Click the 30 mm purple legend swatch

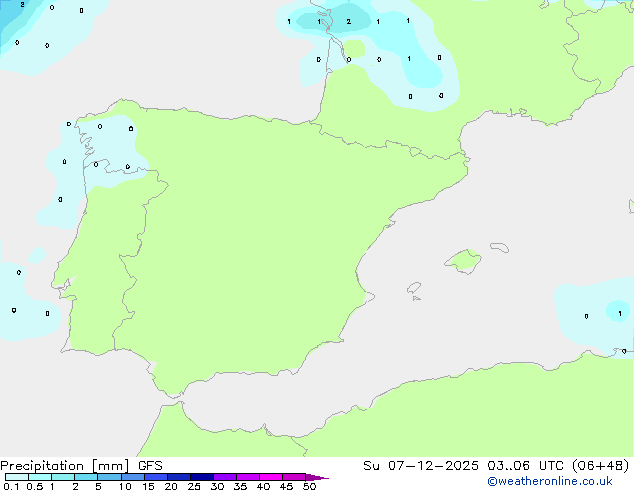click(x=224, y=477)
